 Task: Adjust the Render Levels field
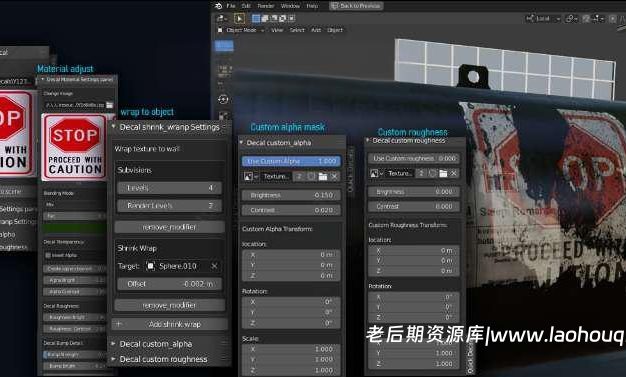tap(169, 206)
